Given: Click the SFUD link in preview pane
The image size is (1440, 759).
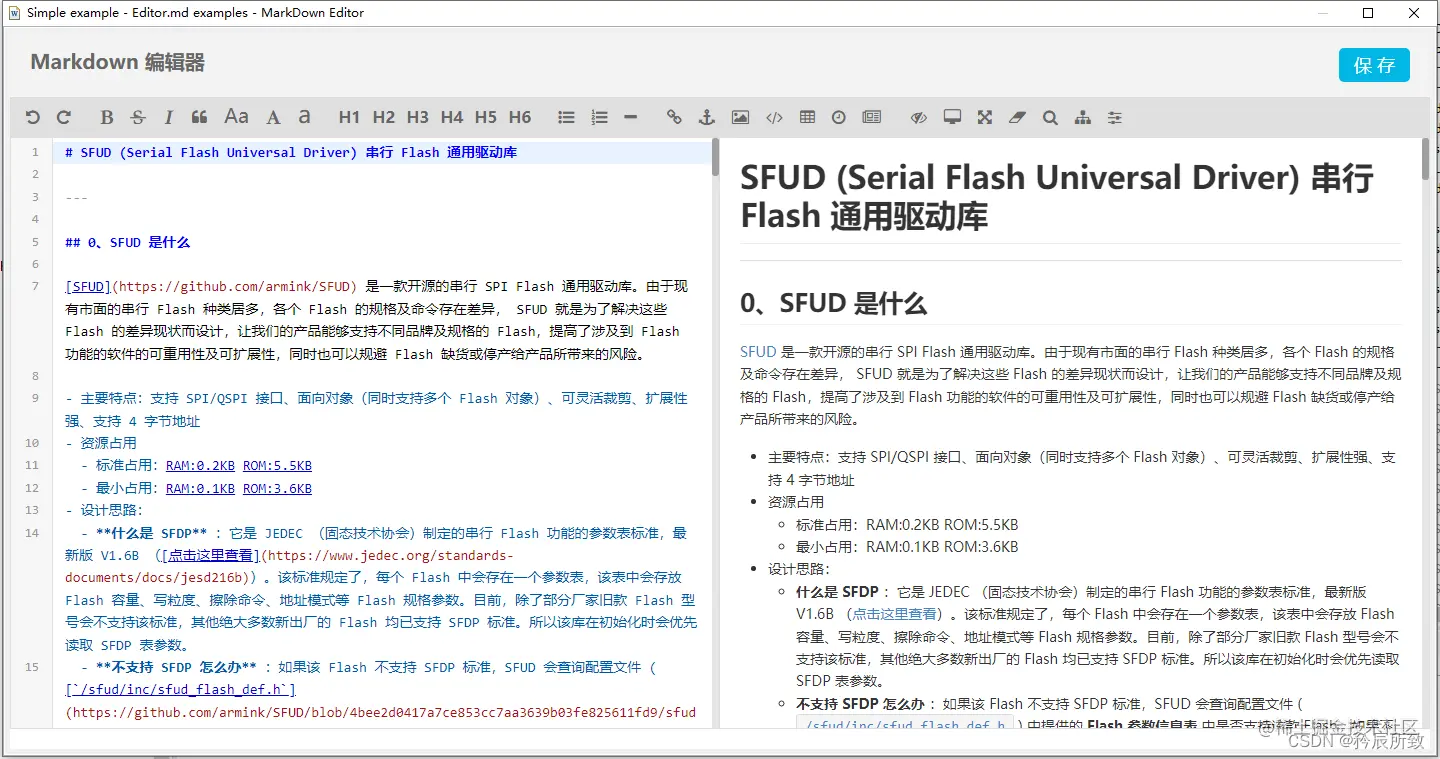Looking at the screenshot, I should [758, 351].
